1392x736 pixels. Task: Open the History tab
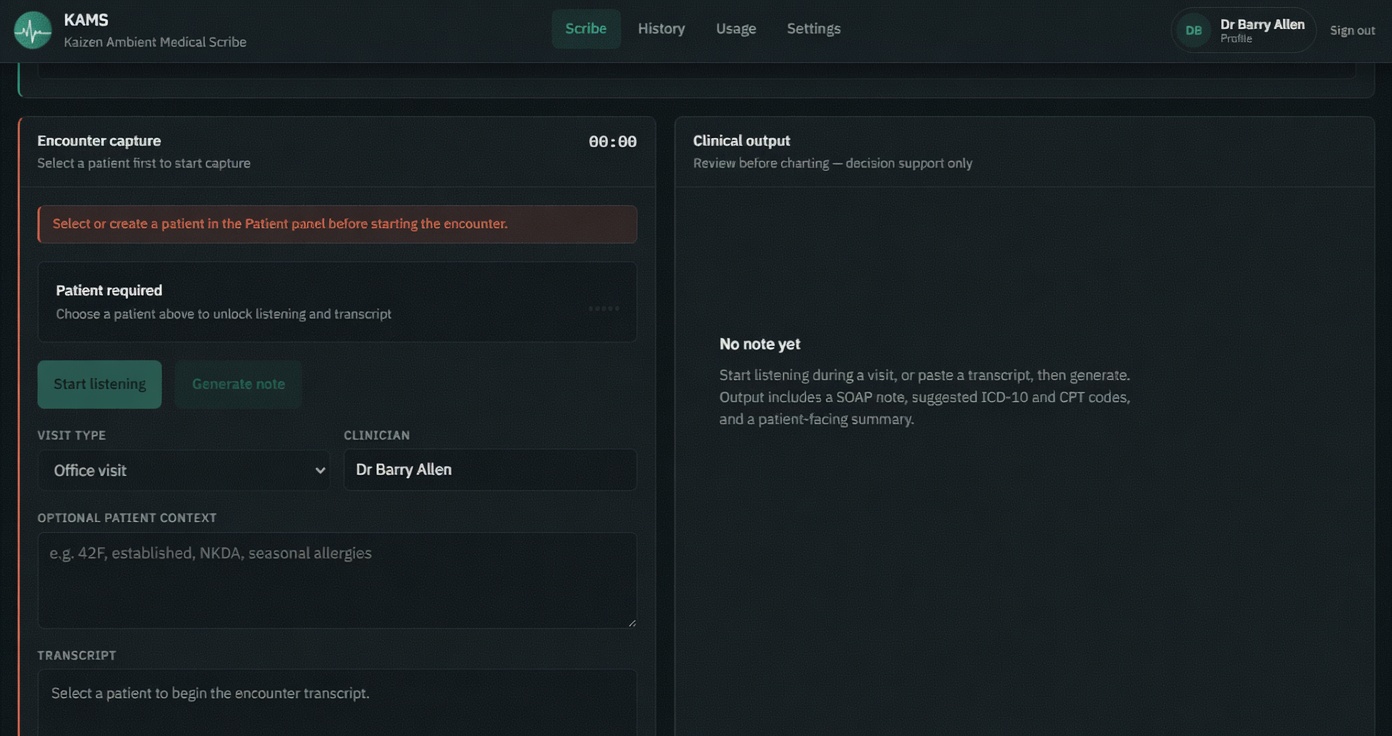click(x=662, y=29)
